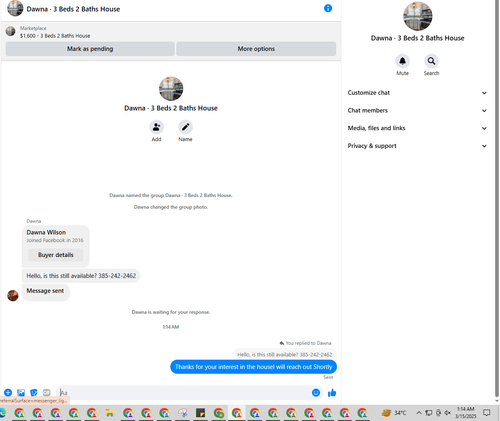Select sent reply 'Thanks for your interest'
The height and width of the screenshot is (421, 500).
253,367
